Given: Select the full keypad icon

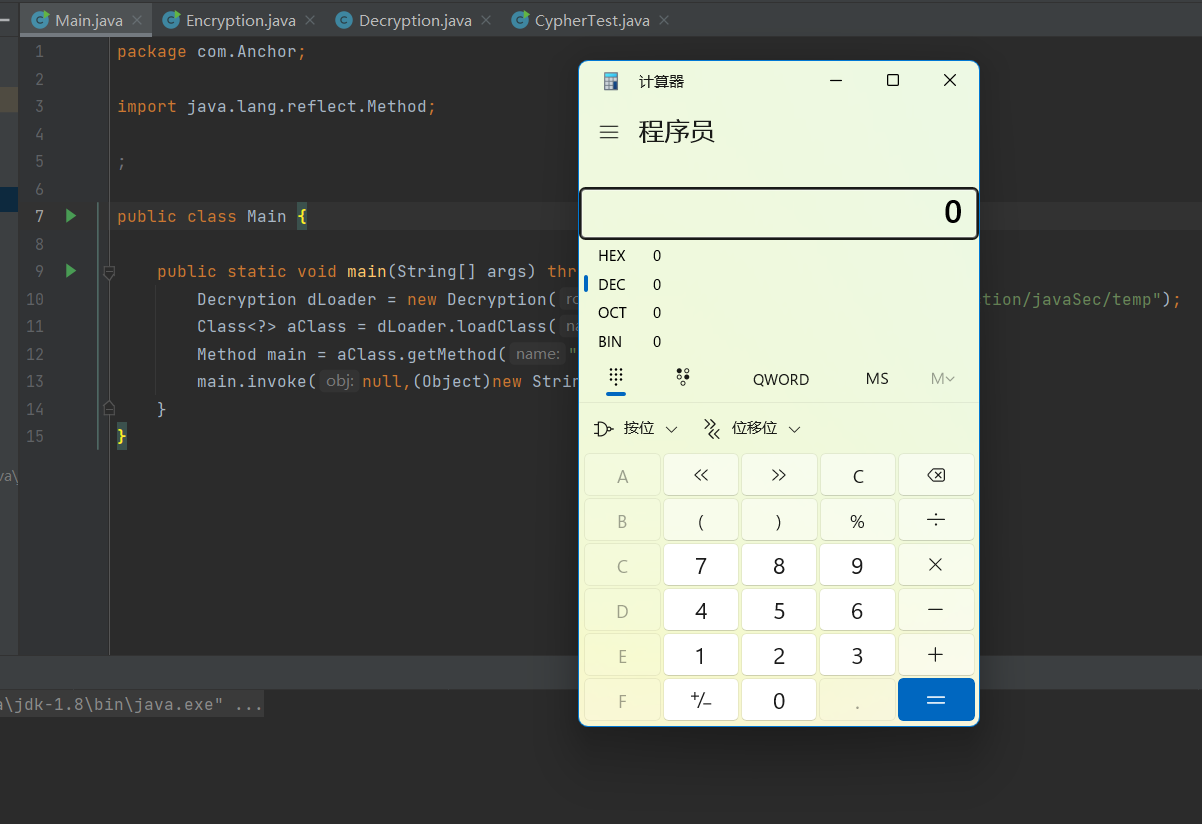Looking at the screenshot, I should click(616, 378).
